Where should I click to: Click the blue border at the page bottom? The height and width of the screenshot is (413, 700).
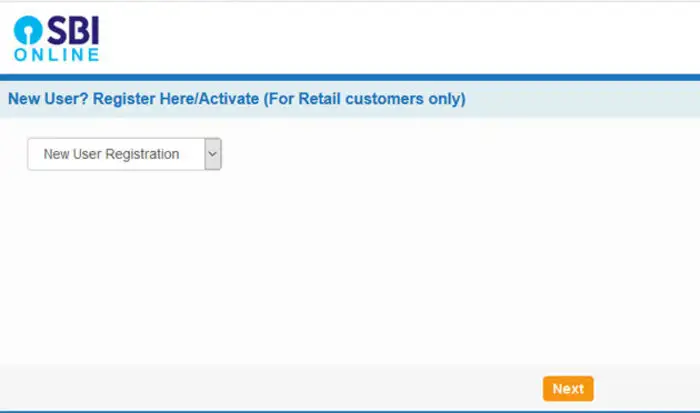[x=350, y=411]
